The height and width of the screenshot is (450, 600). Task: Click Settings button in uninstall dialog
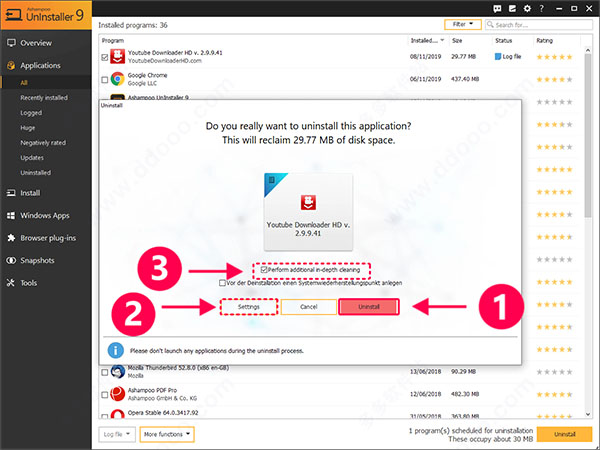coord(249,307)
